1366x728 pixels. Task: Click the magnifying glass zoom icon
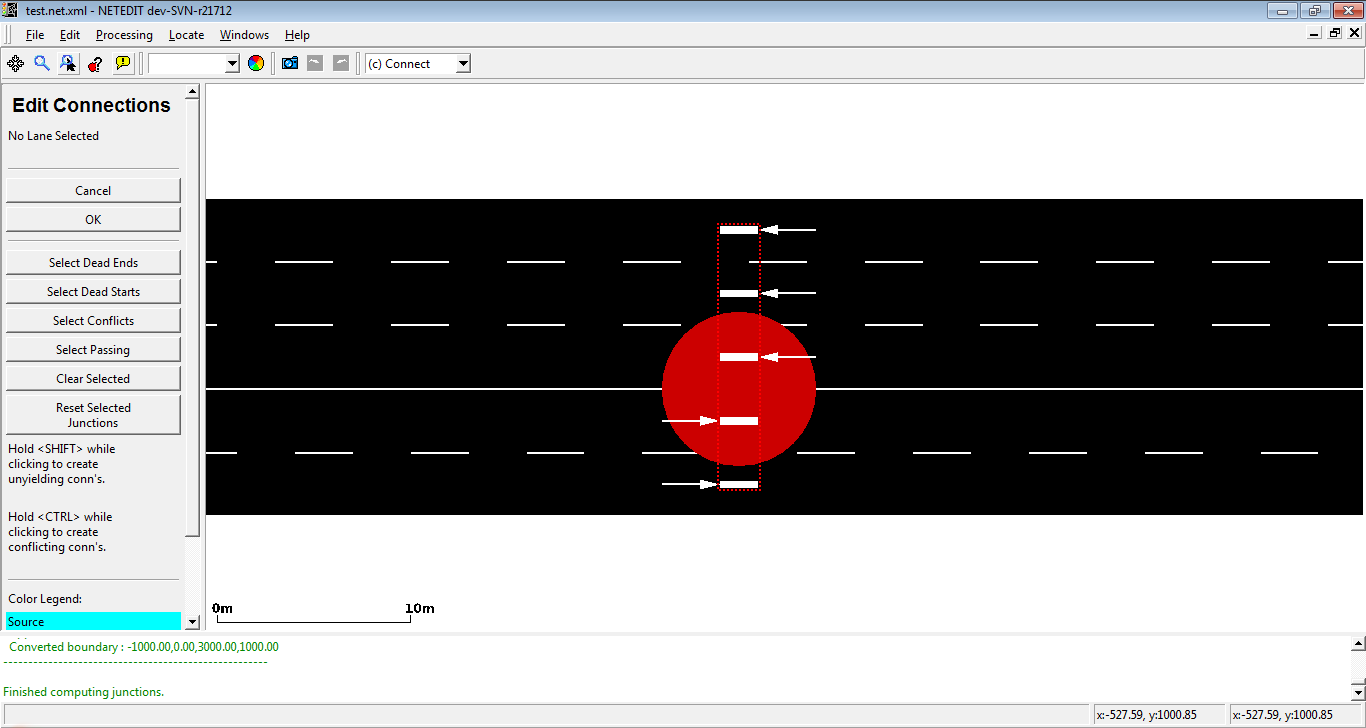coord(42,63)
